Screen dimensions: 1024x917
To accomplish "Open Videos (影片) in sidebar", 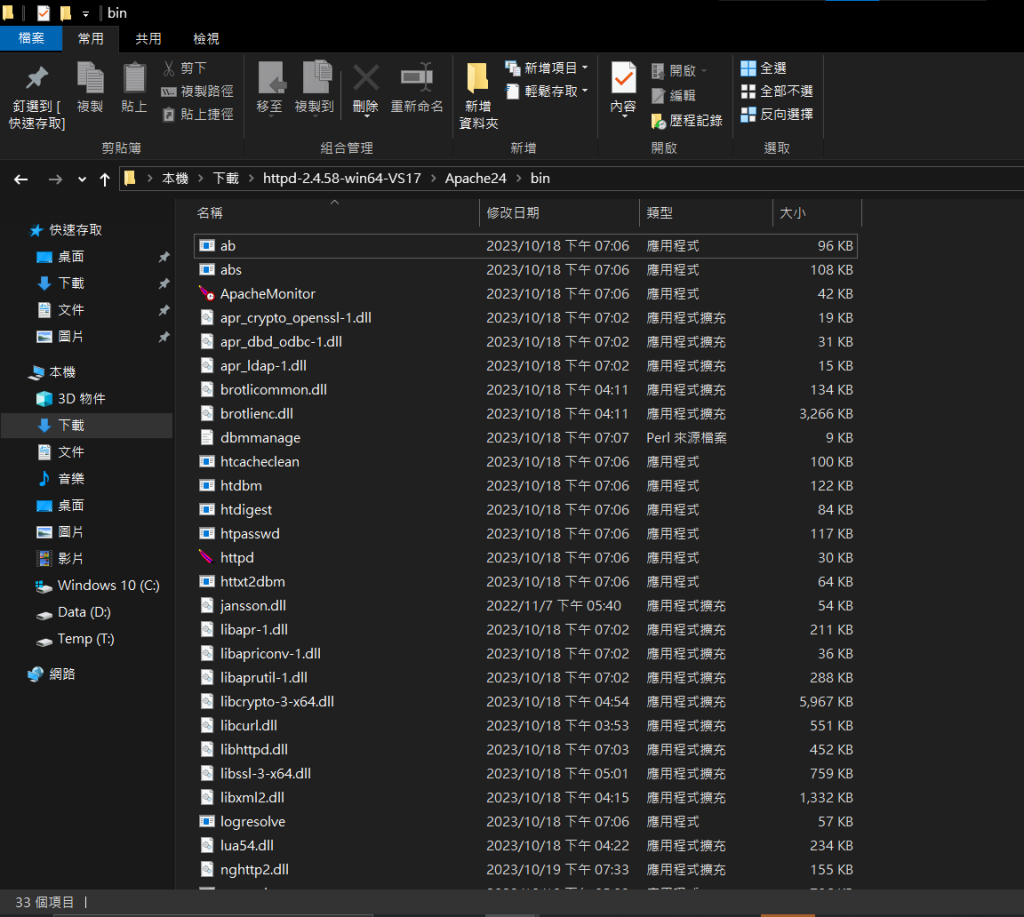I will (x=60, y=558).
